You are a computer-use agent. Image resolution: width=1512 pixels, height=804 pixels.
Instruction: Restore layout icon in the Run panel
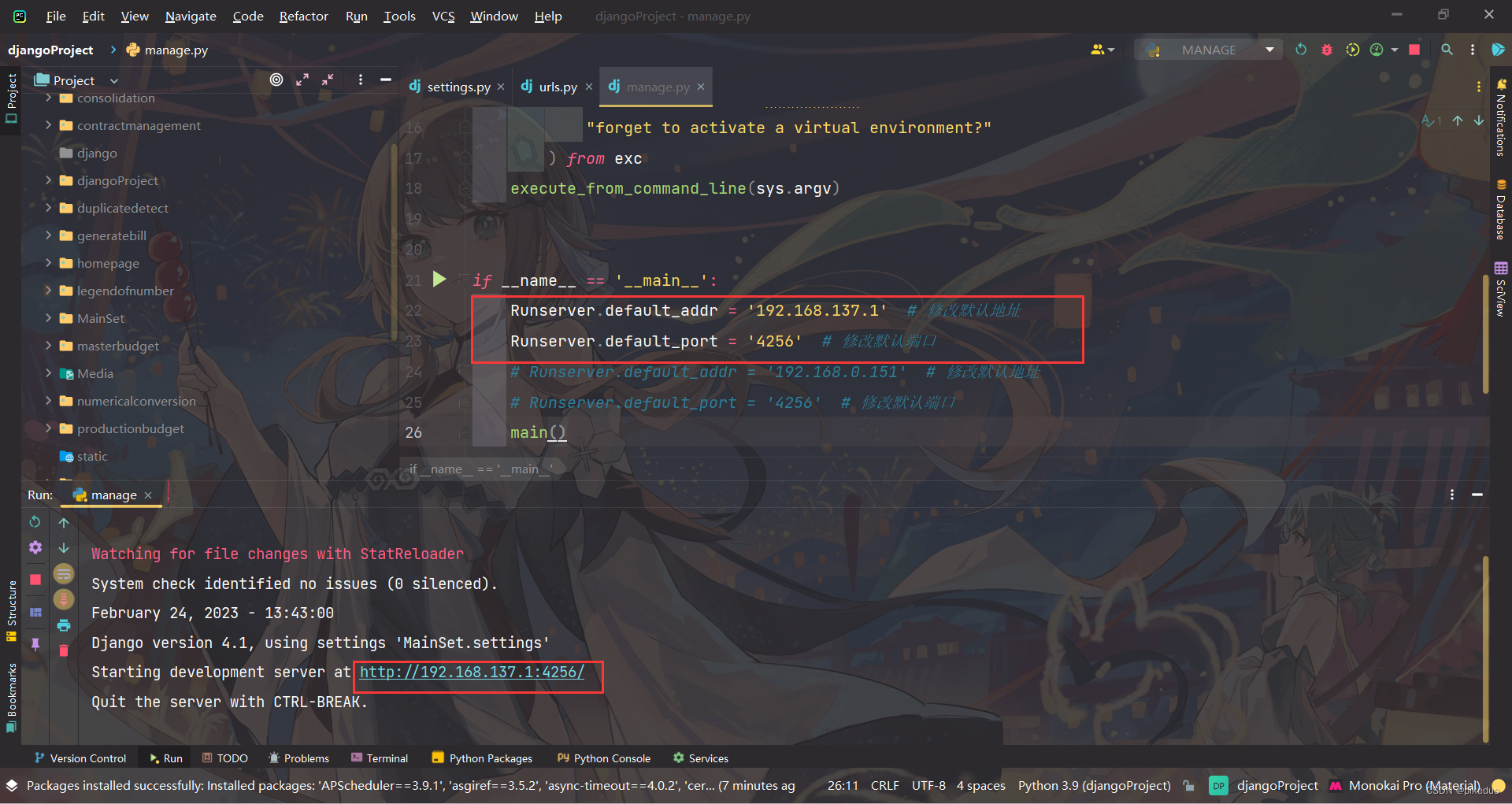(x=35, y=612)
